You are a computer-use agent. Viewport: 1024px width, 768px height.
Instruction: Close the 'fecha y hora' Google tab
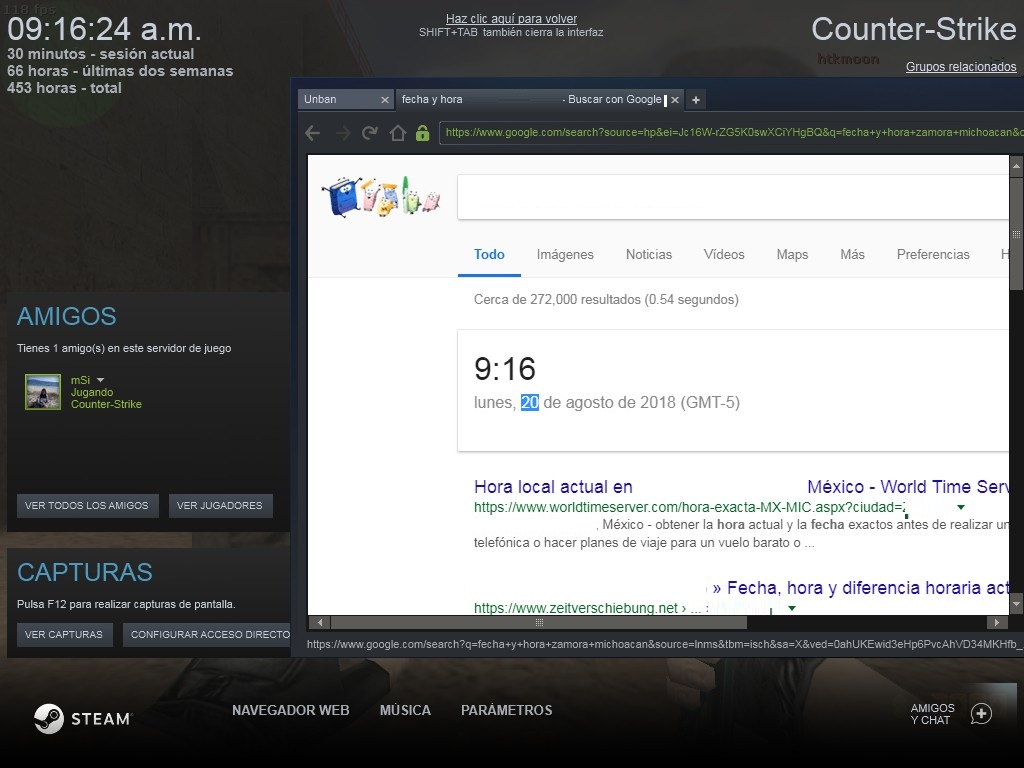pos(675,100)
